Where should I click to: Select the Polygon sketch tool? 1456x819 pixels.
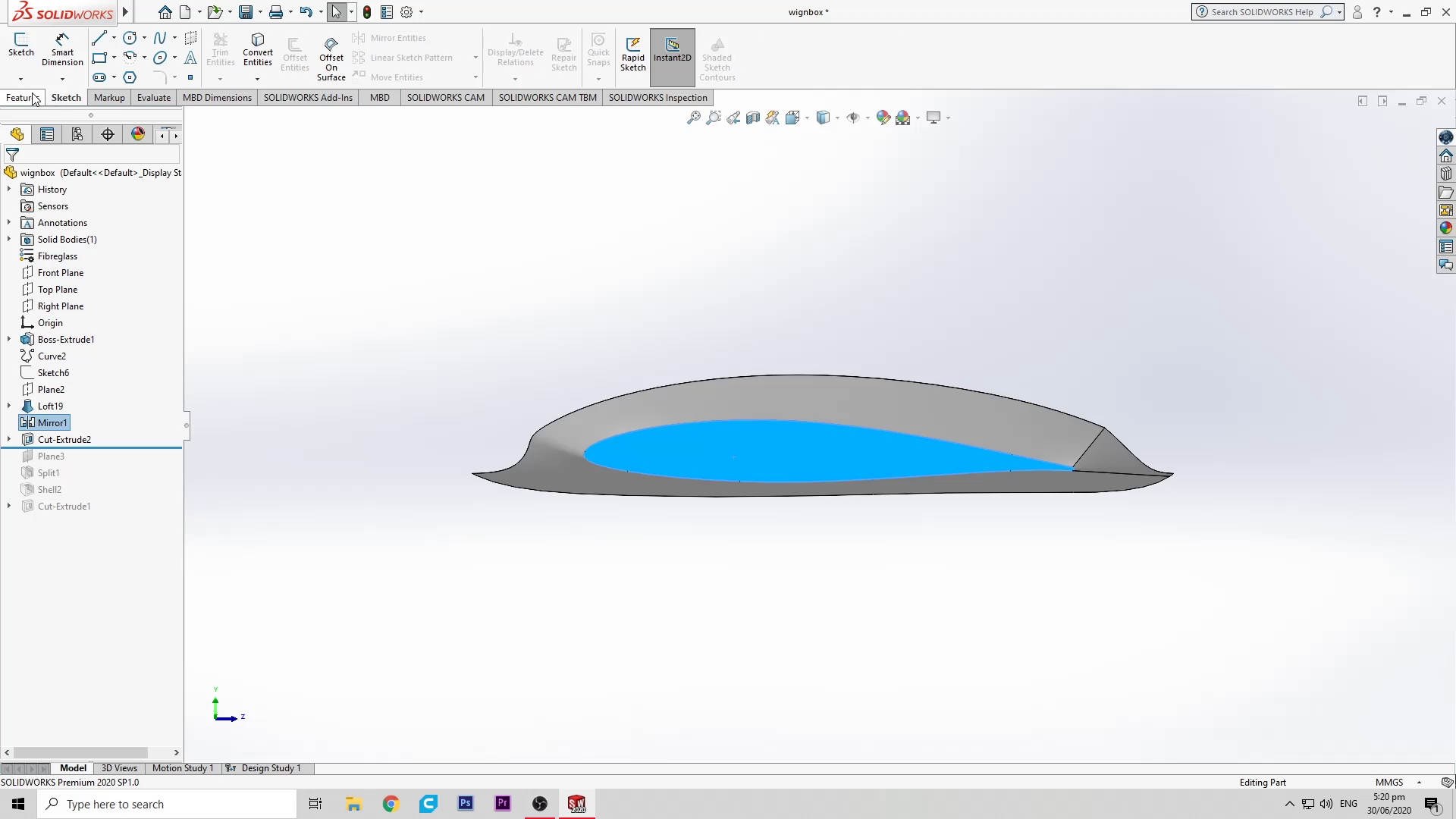point(130,77)
